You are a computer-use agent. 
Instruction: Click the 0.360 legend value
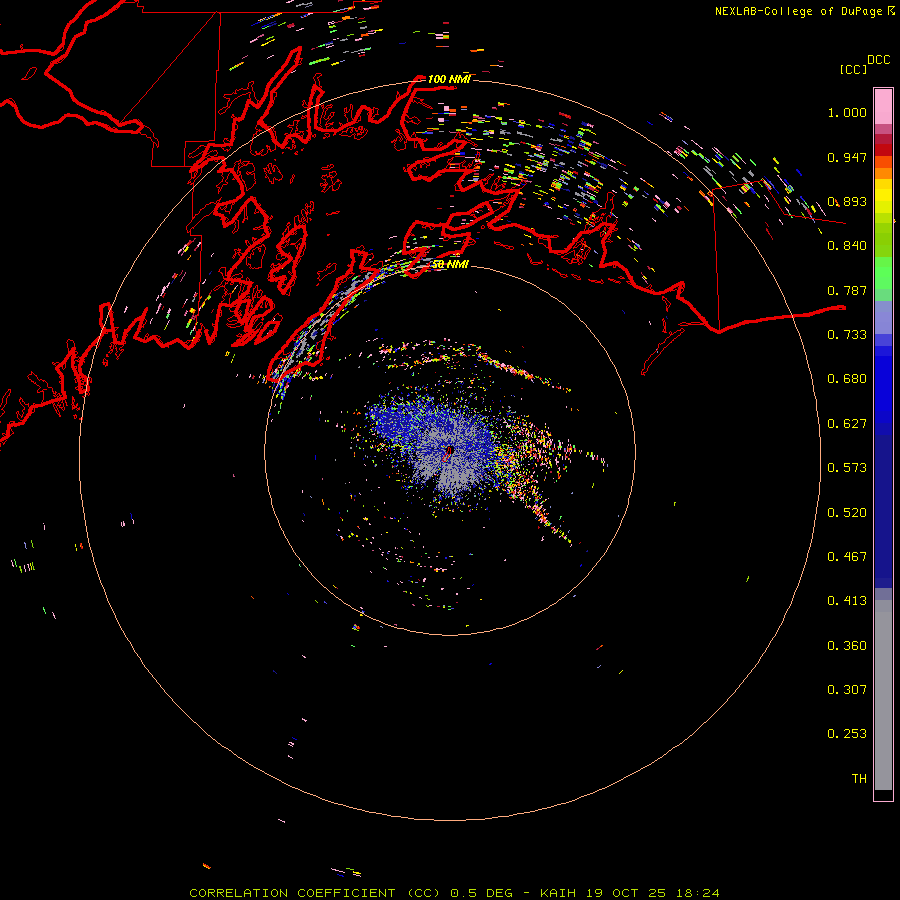point(847,646)
